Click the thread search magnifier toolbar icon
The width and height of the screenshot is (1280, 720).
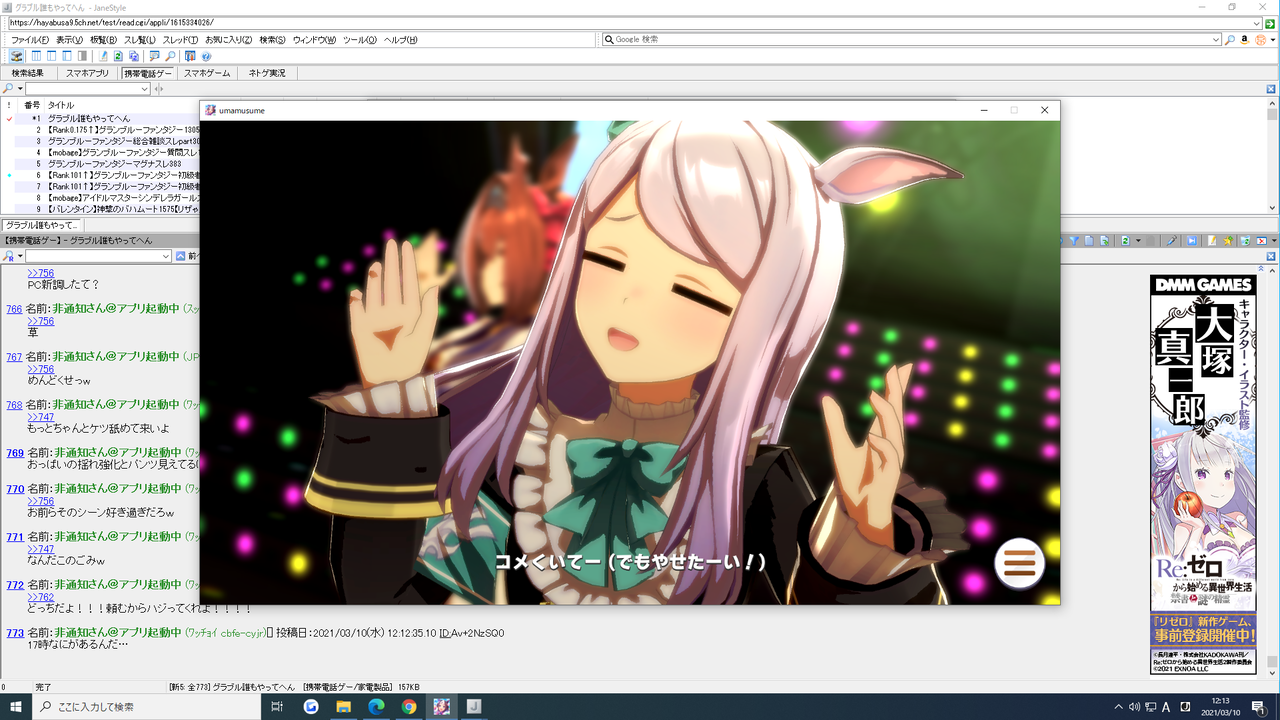coord(171,57)
